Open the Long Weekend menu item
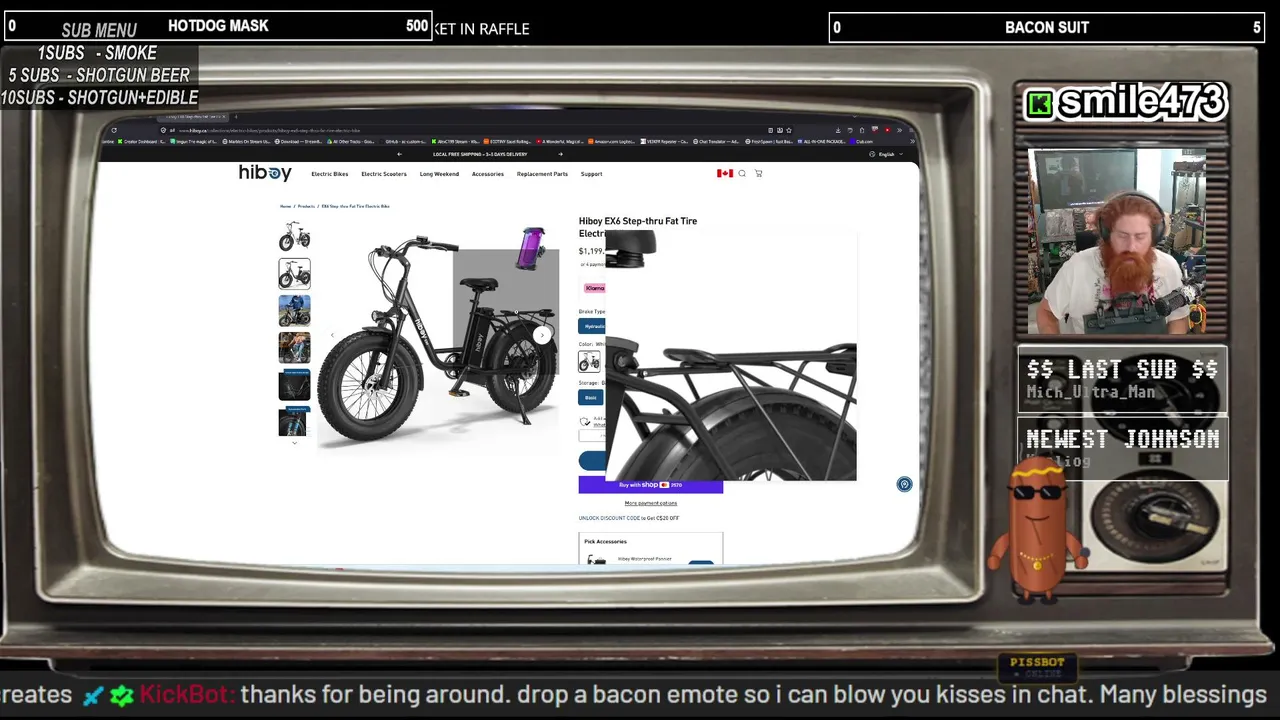Viewport: 1280px width, 720px height. (x=439, y=174)
